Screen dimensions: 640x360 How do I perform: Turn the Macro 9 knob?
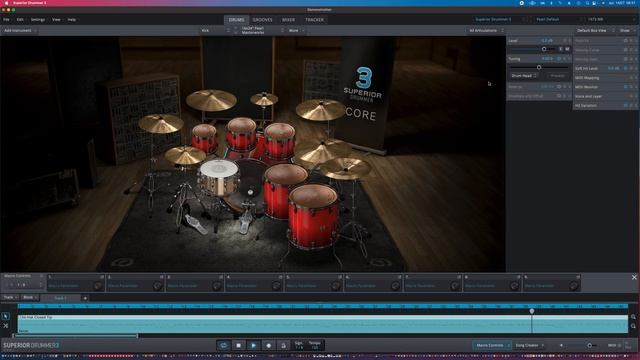[574, 286]
